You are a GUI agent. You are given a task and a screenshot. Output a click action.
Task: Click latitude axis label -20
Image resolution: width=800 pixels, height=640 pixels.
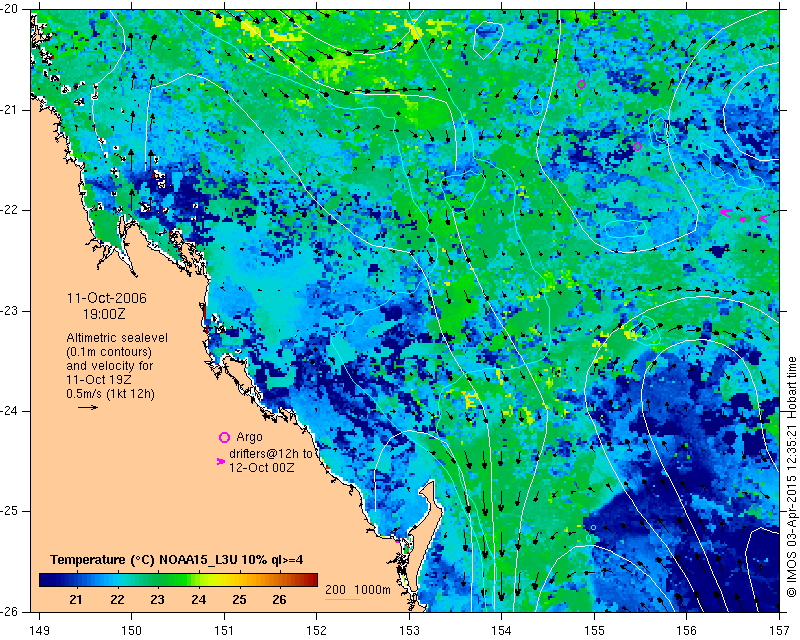(10, 9)
